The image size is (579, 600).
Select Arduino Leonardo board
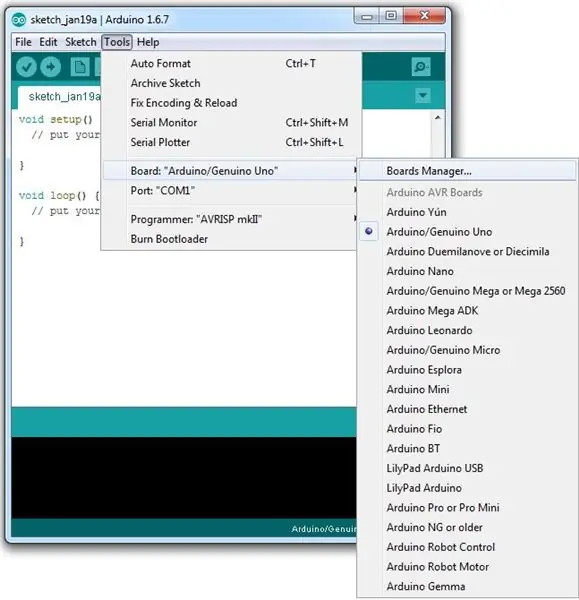[x=467, y=330]
